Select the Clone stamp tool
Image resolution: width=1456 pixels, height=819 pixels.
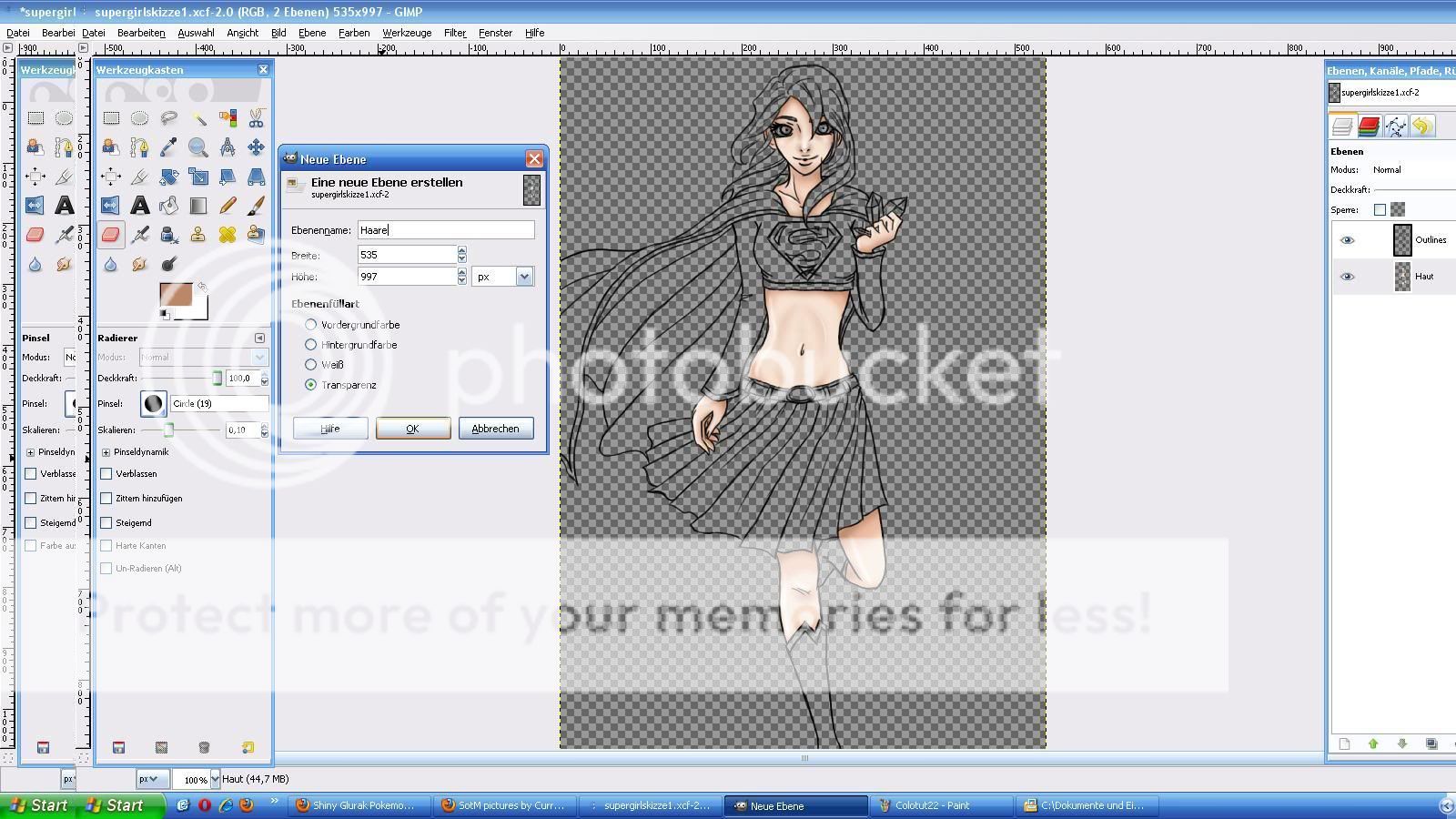(198, 235)
